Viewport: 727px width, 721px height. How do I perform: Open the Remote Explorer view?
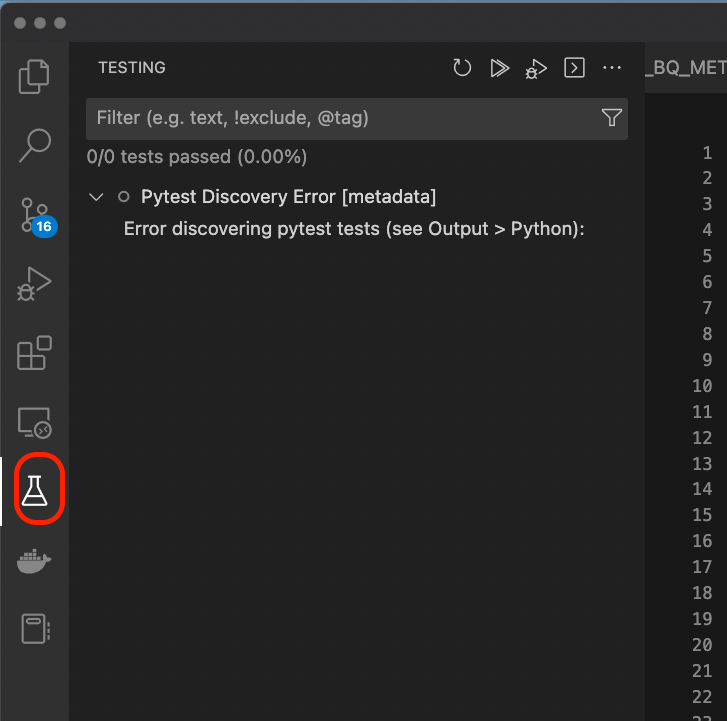coord(34,422)
